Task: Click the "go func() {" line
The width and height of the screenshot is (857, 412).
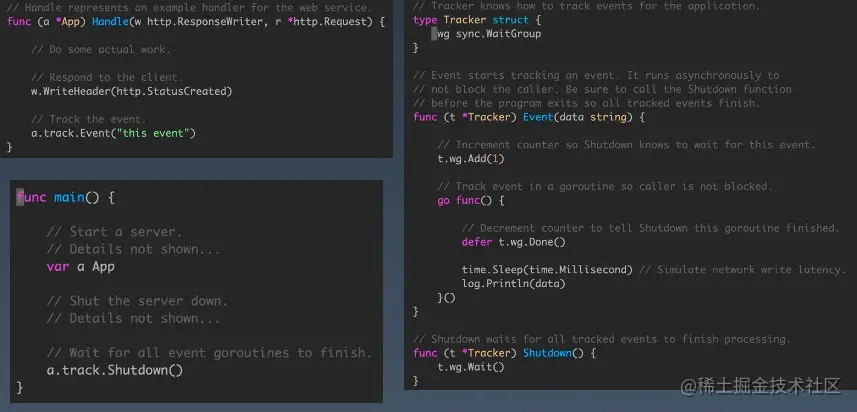Action: tap(471, 201)
